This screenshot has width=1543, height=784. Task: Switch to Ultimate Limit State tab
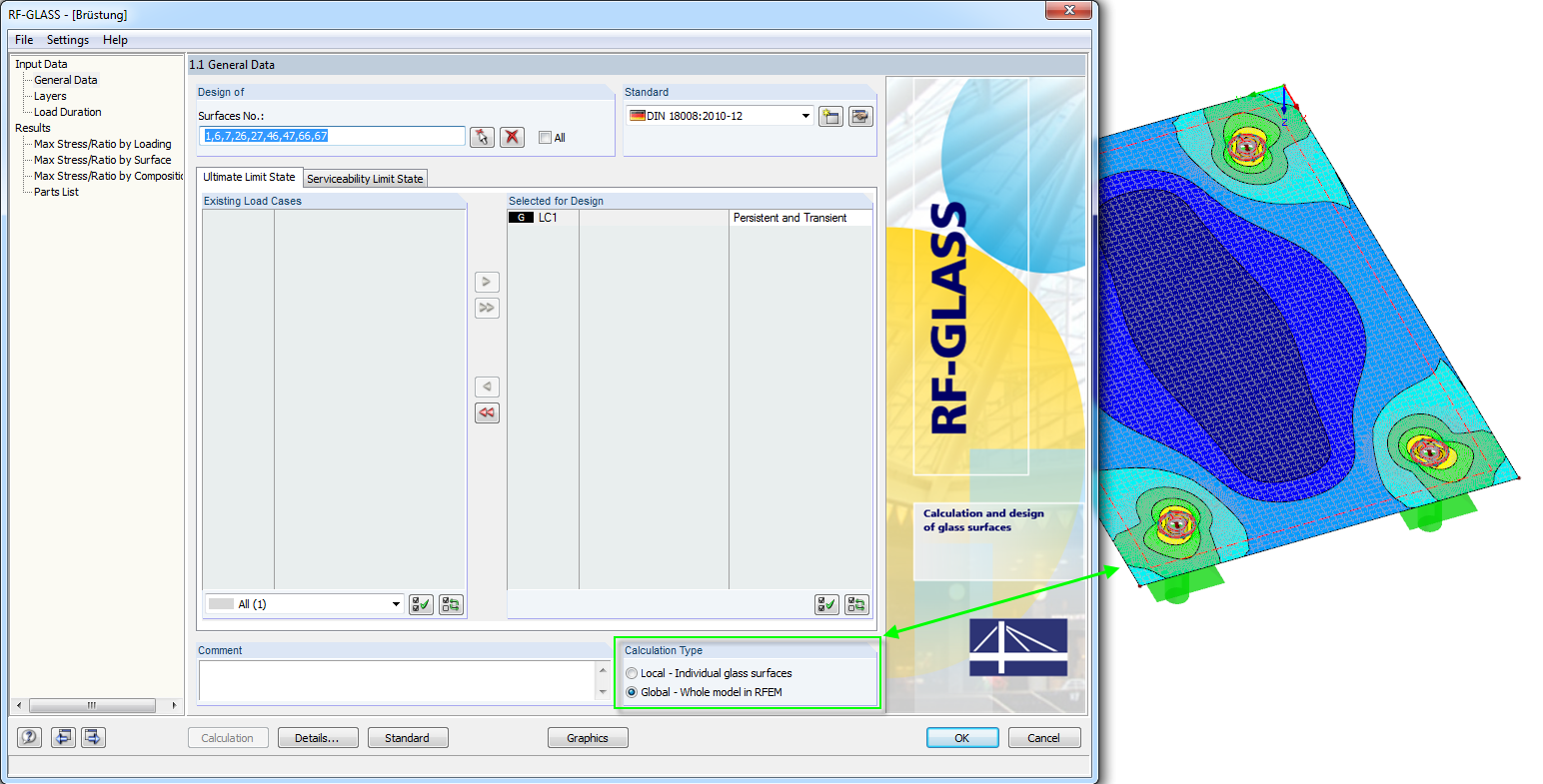click(249, 177)
